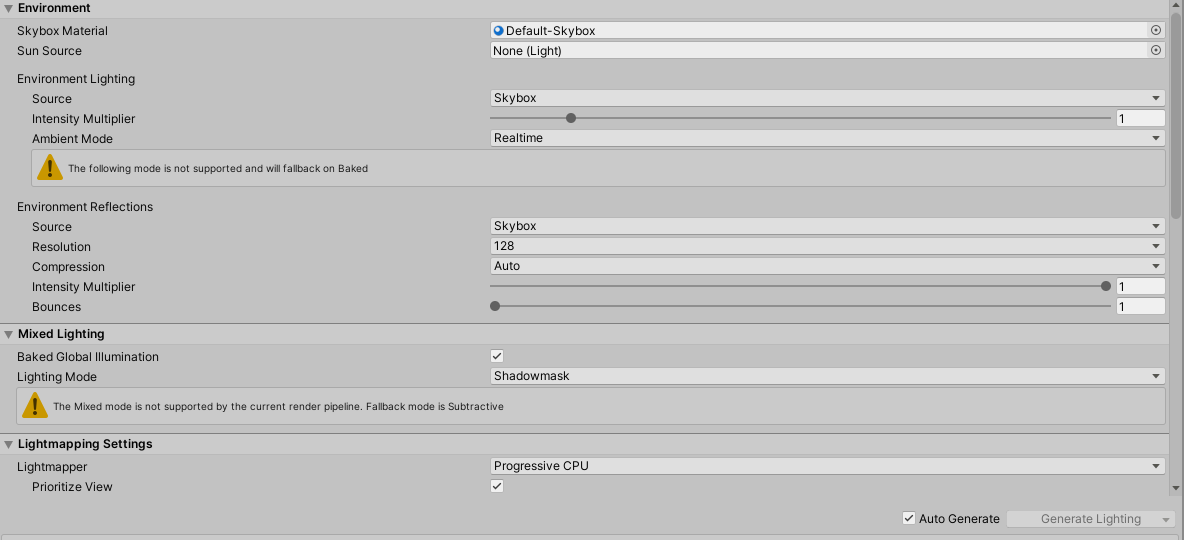The height and width of the screenshot is (540, 1184).
Task: Click the Mixed mode warning icon
Action: point(36,406)
